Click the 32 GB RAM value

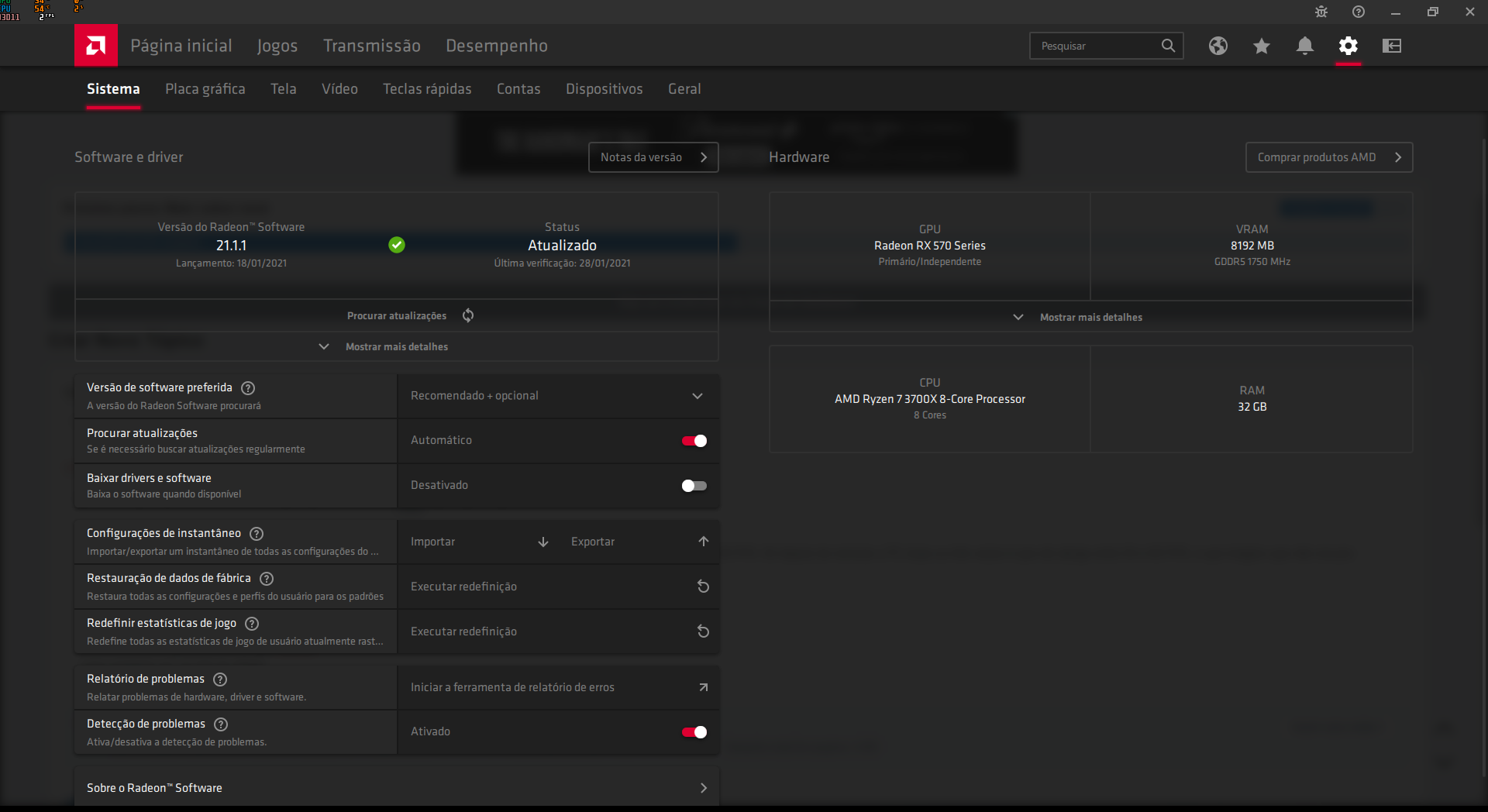pos(1252,407)
